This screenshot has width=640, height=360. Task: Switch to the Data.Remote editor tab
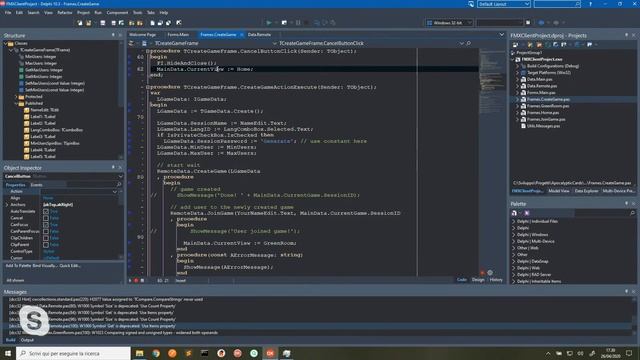[x=259, y=35]
